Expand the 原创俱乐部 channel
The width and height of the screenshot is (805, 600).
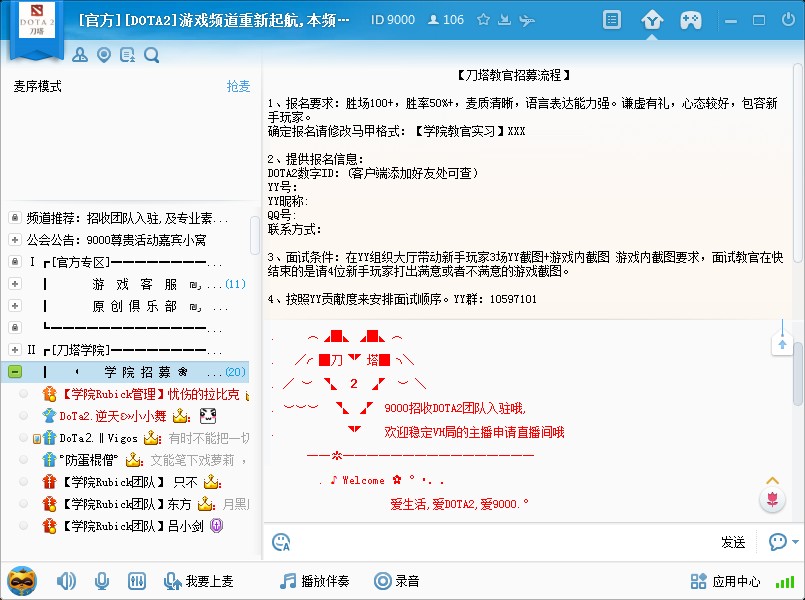[15, 306]
